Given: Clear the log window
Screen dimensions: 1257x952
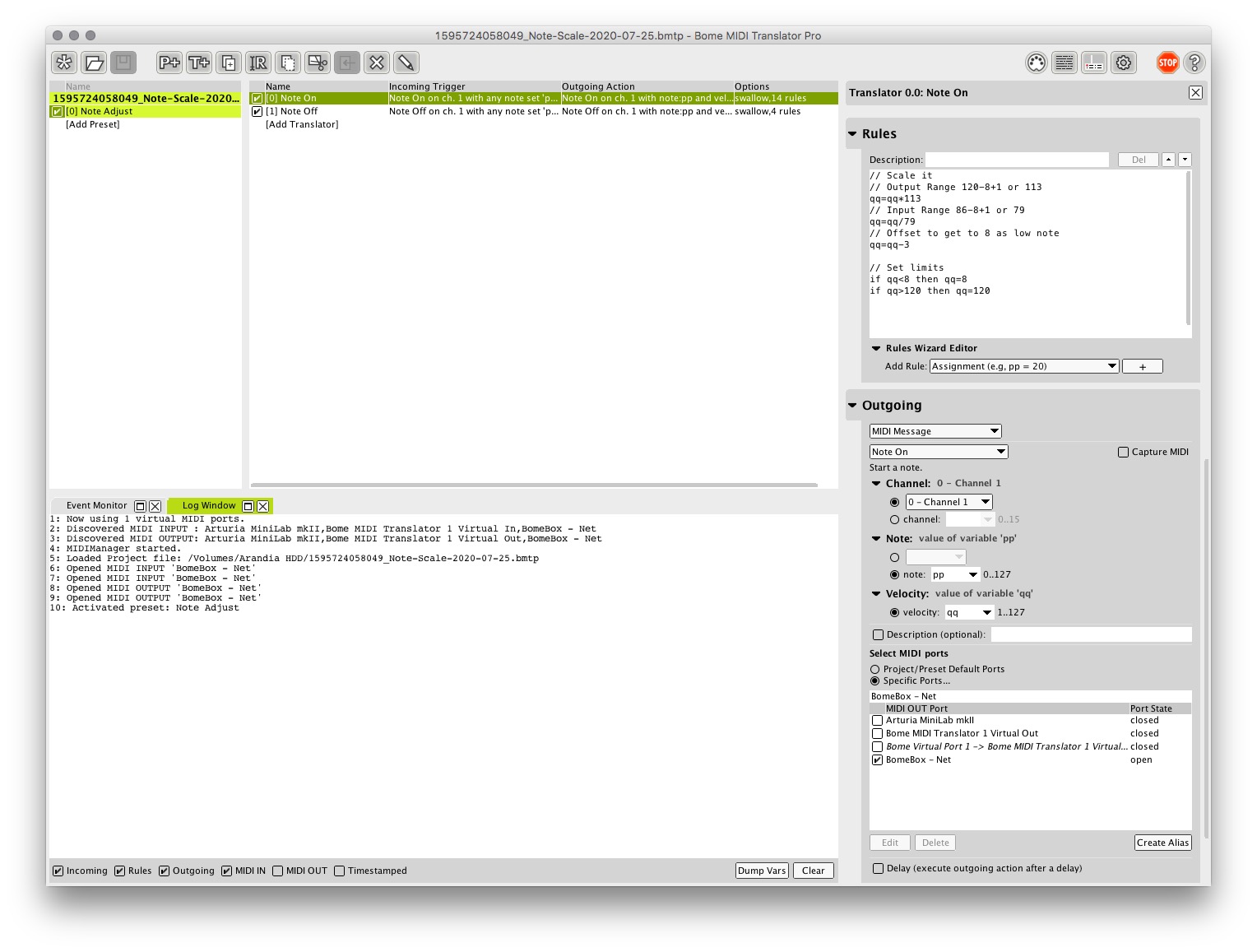Looking at the screenshot, I should (814, 871).
